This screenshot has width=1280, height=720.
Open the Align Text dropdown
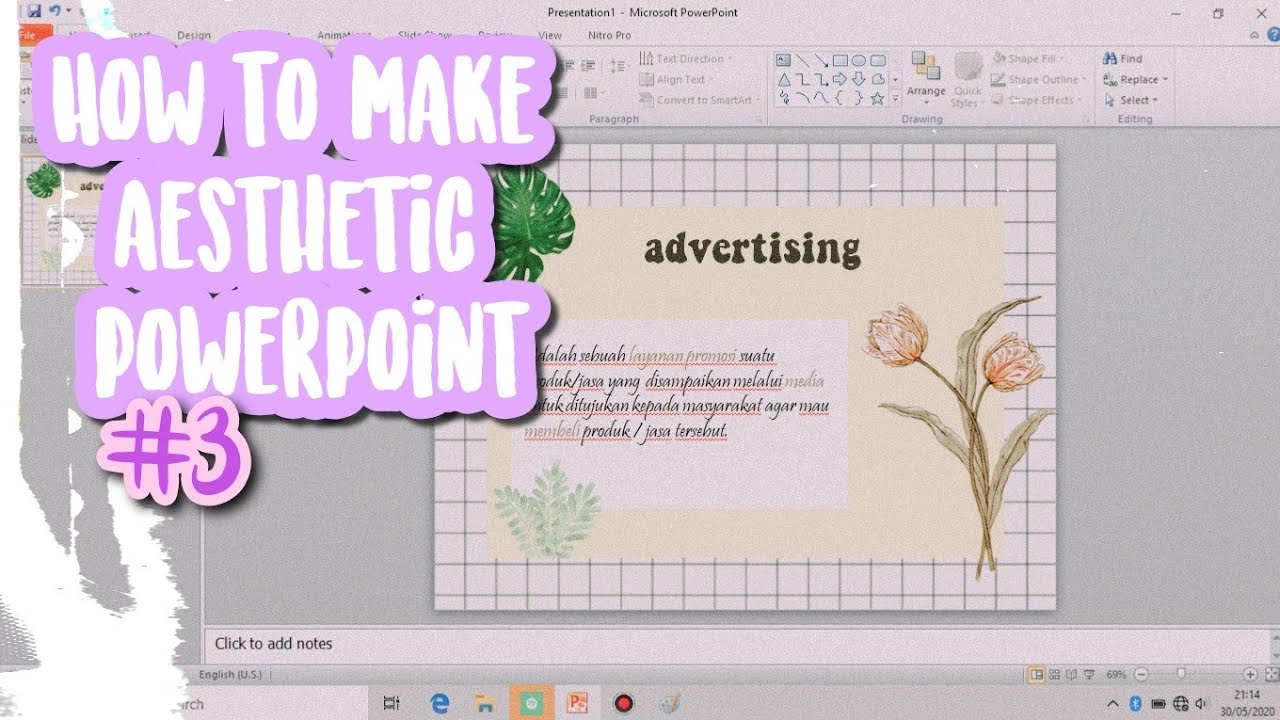pyautogui.click(x=676, y=79)
